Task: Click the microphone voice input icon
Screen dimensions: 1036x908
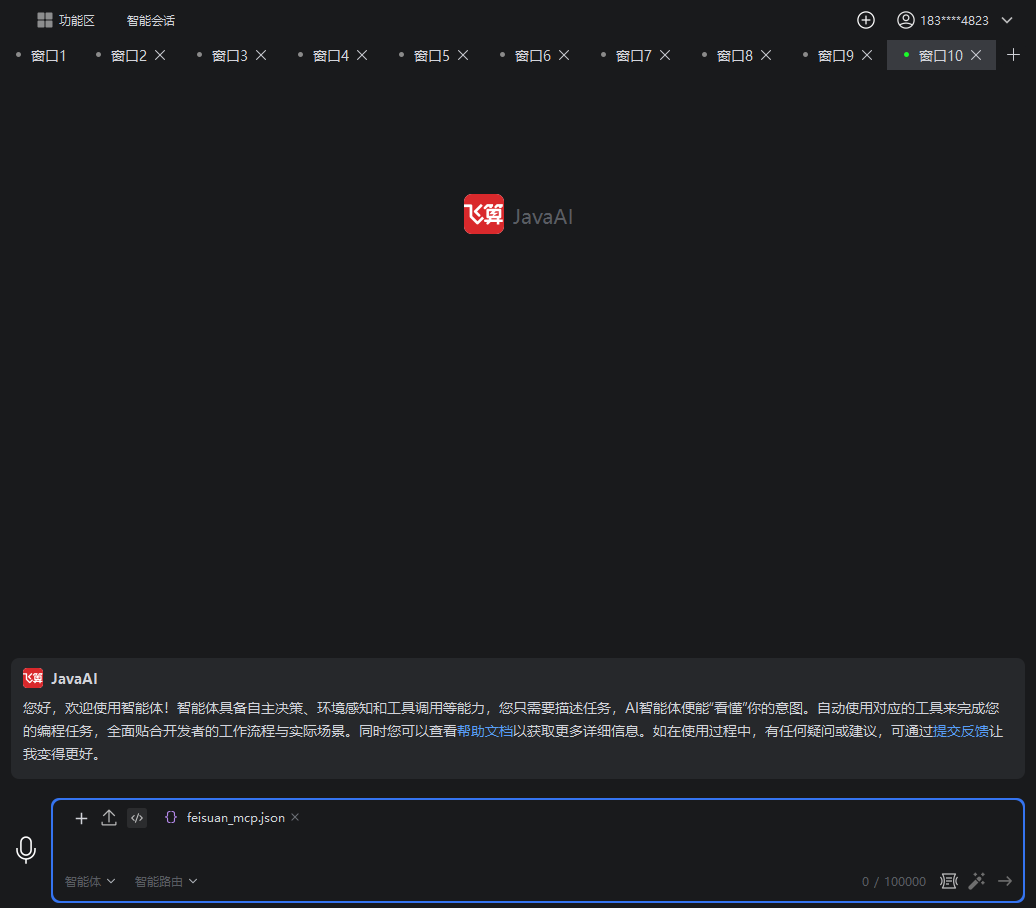Action: pos(26,850)
